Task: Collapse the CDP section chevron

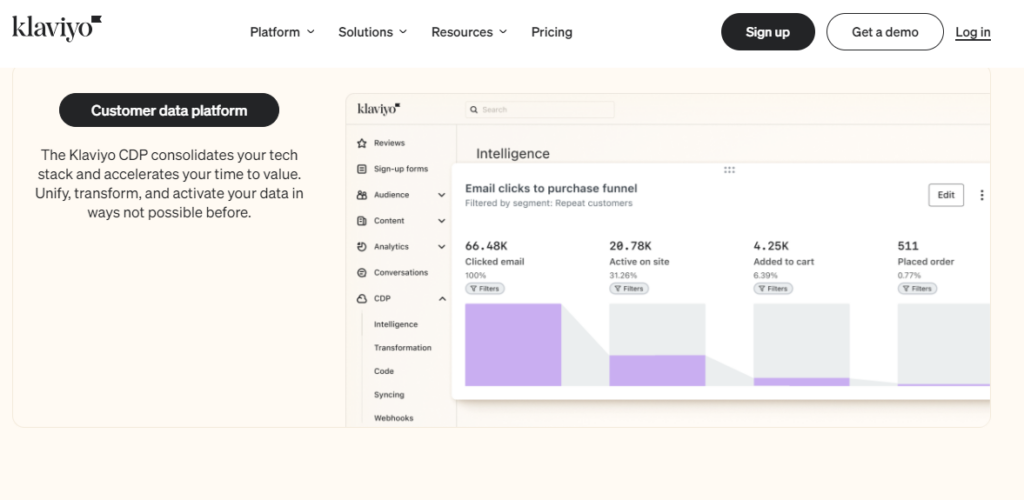Action: (441, 299)
